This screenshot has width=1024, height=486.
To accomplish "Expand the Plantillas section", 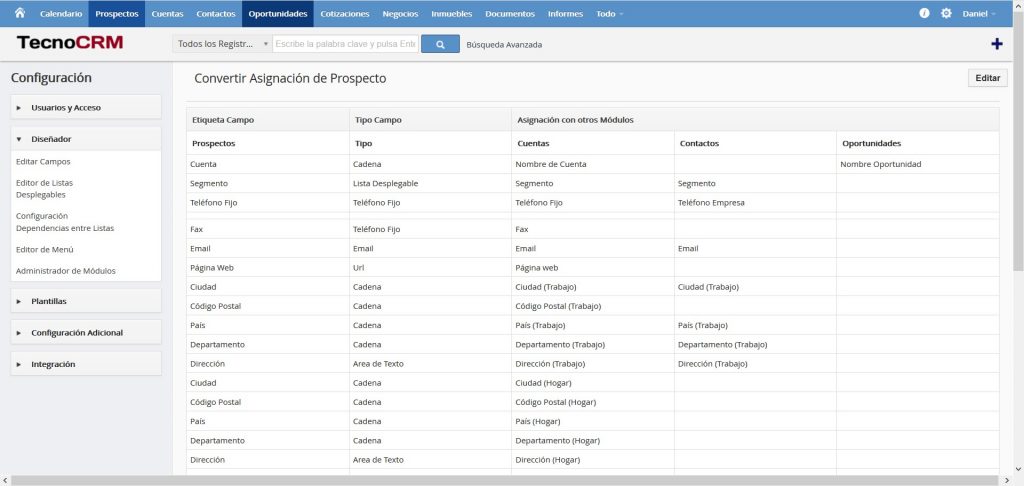I will click(85, 300).
